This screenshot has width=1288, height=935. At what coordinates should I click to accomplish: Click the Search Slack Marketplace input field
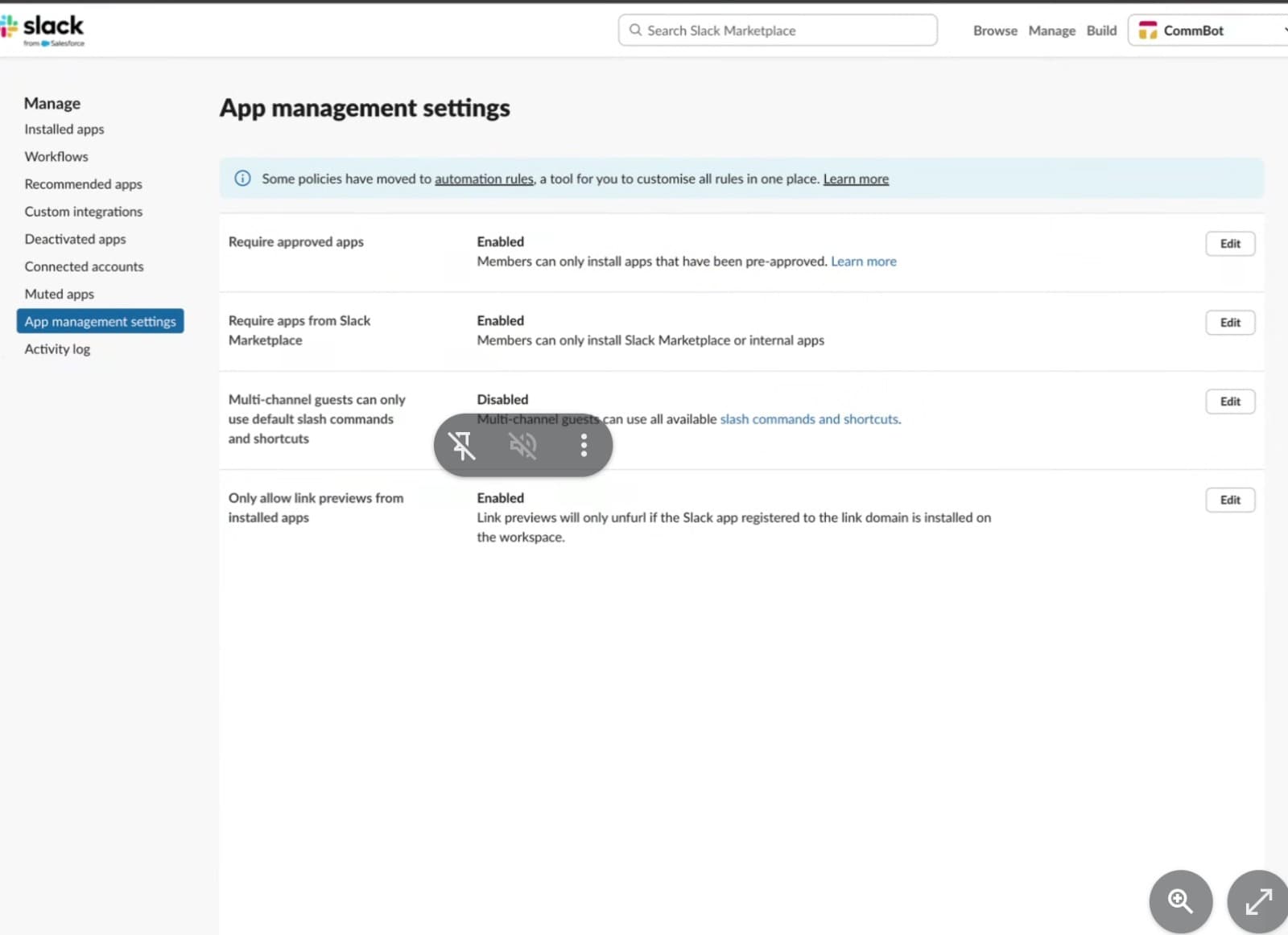pyautogui.click(x=777, y=30)
